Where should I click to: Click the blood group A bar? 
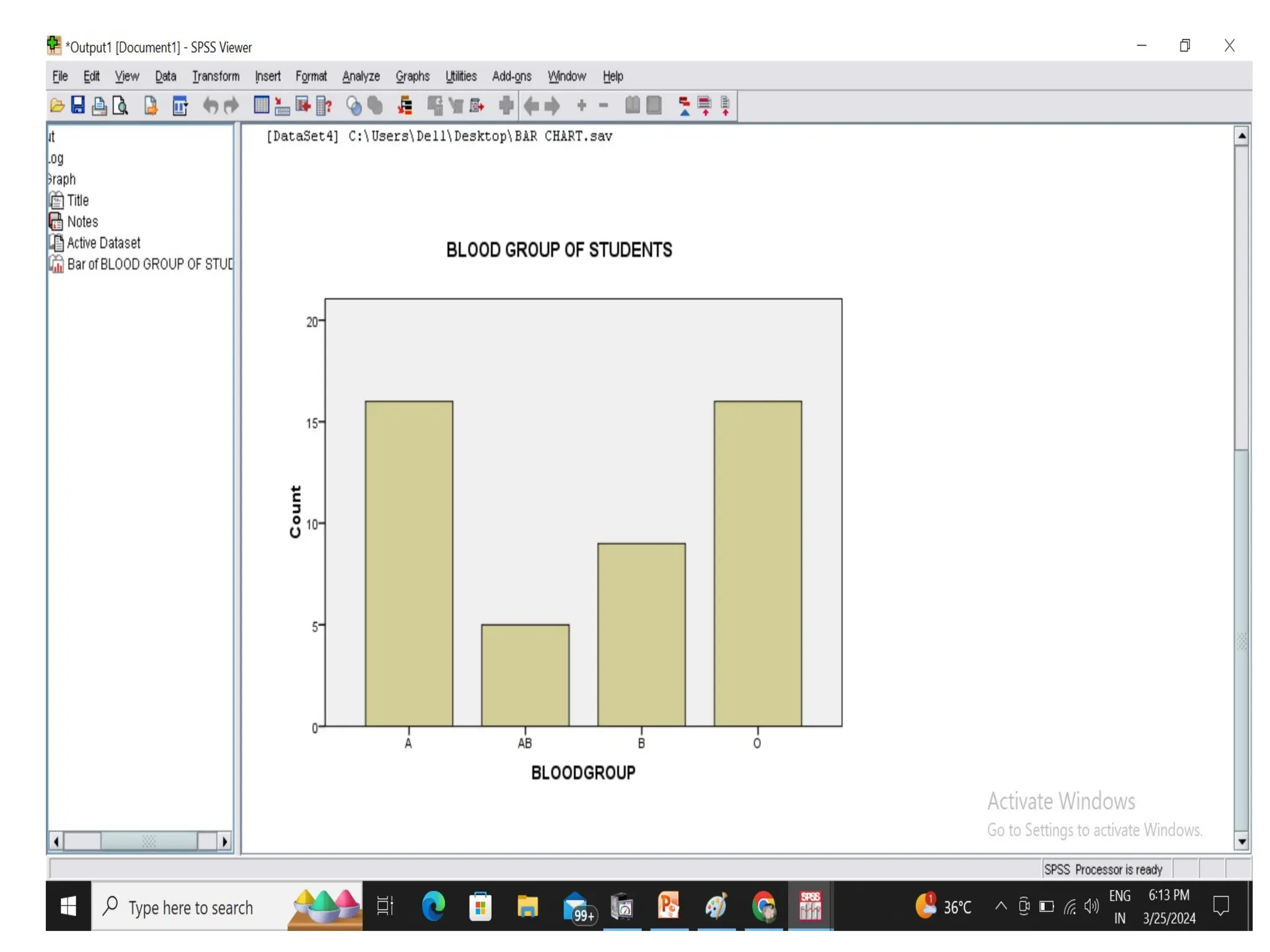pyautogui.click(x=409, y=563)
